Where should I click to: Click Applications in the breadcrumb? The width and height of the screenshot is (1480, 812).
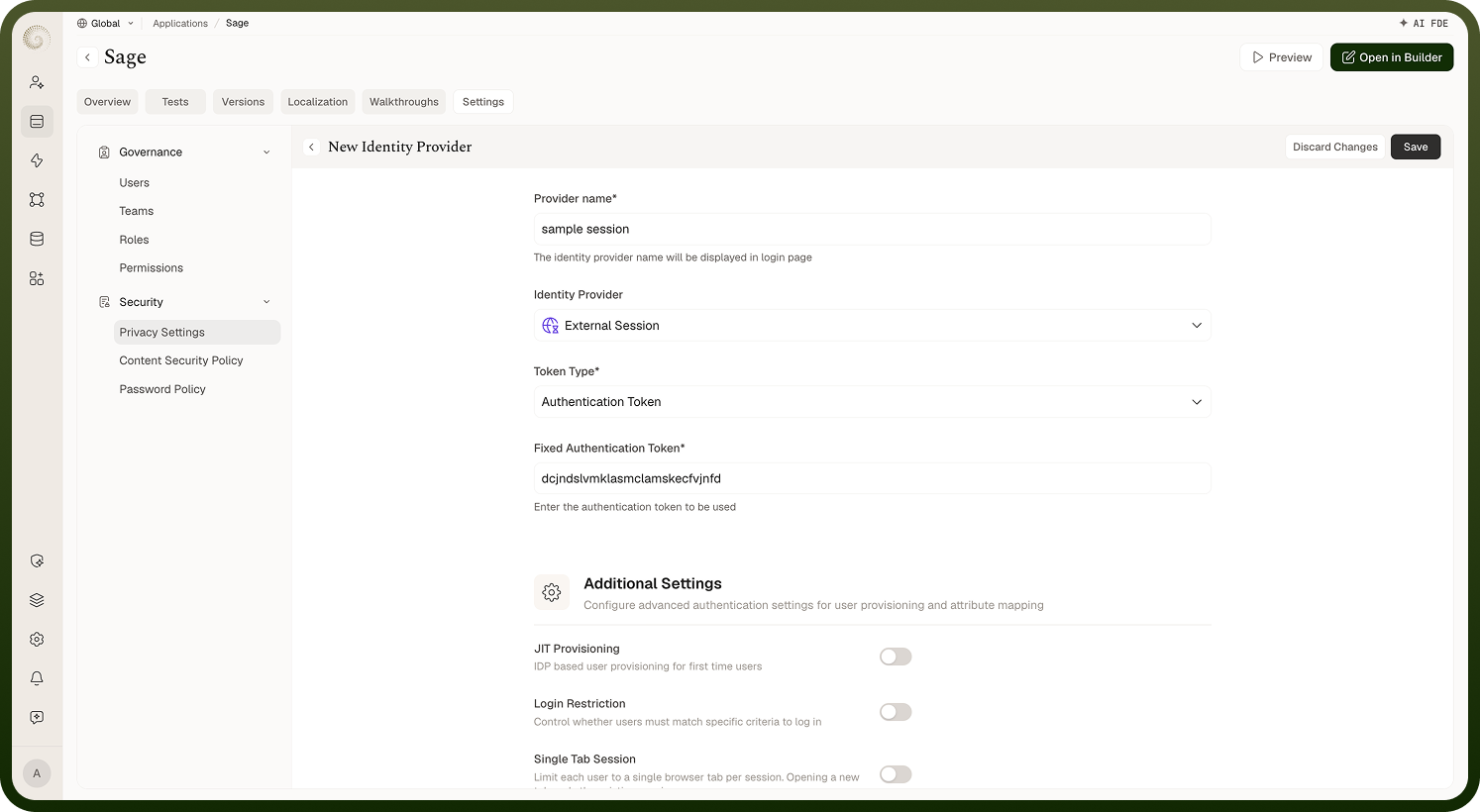(x=180, y=23)
